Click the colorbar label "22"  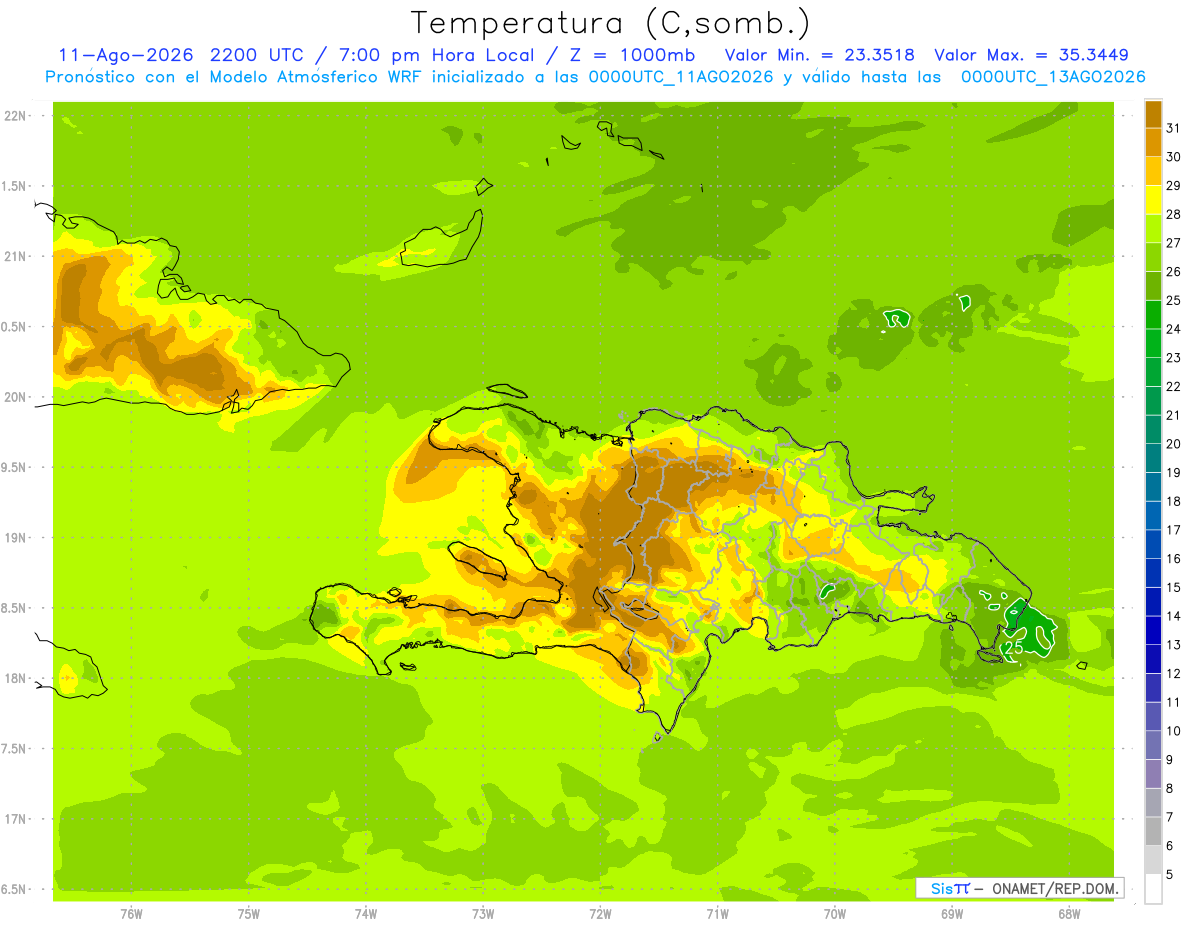(1174, 386)
